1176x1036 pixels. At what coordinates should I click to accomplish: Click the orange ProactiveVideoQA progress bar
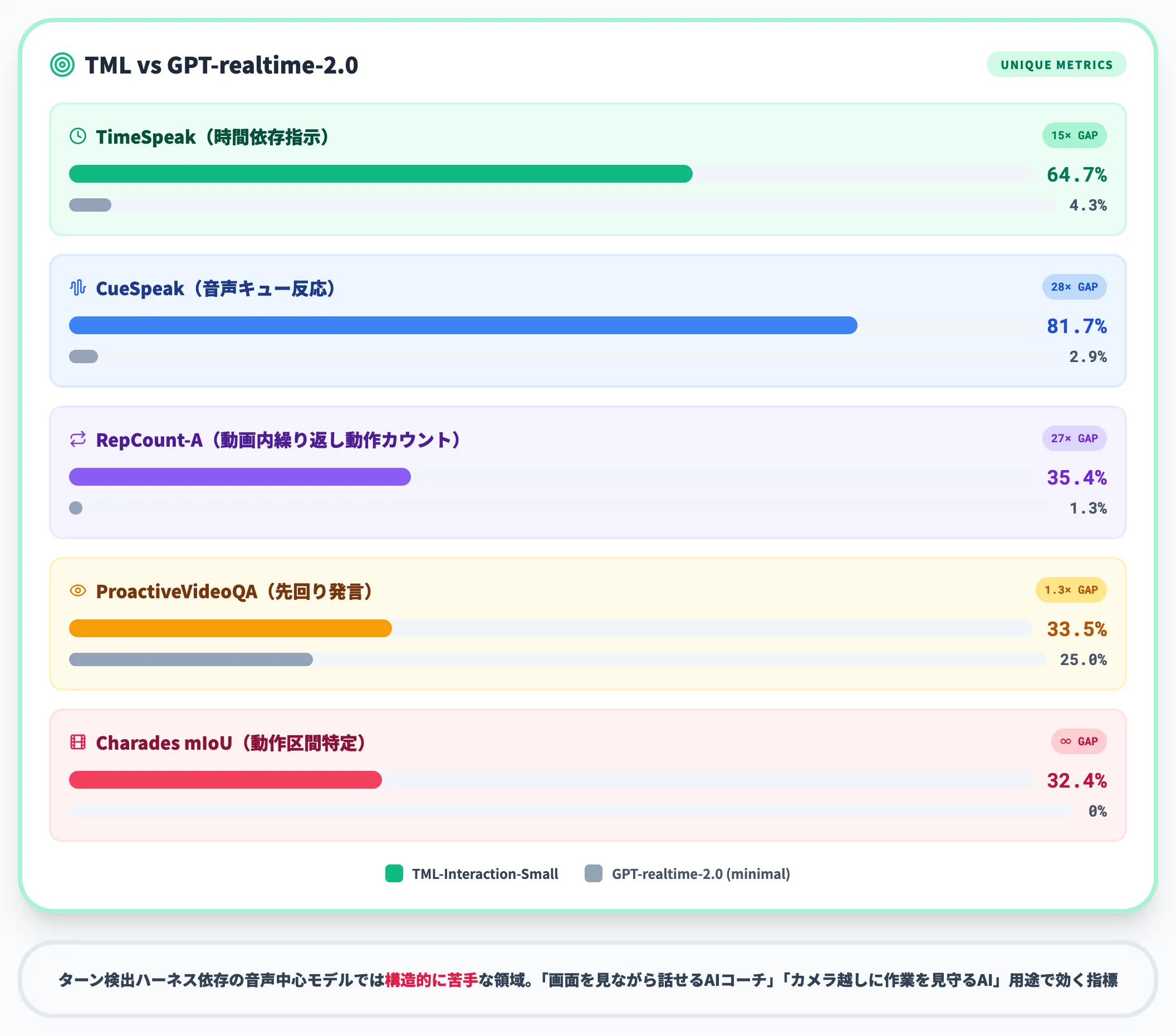pyautogui.click(x=230, y=628)
